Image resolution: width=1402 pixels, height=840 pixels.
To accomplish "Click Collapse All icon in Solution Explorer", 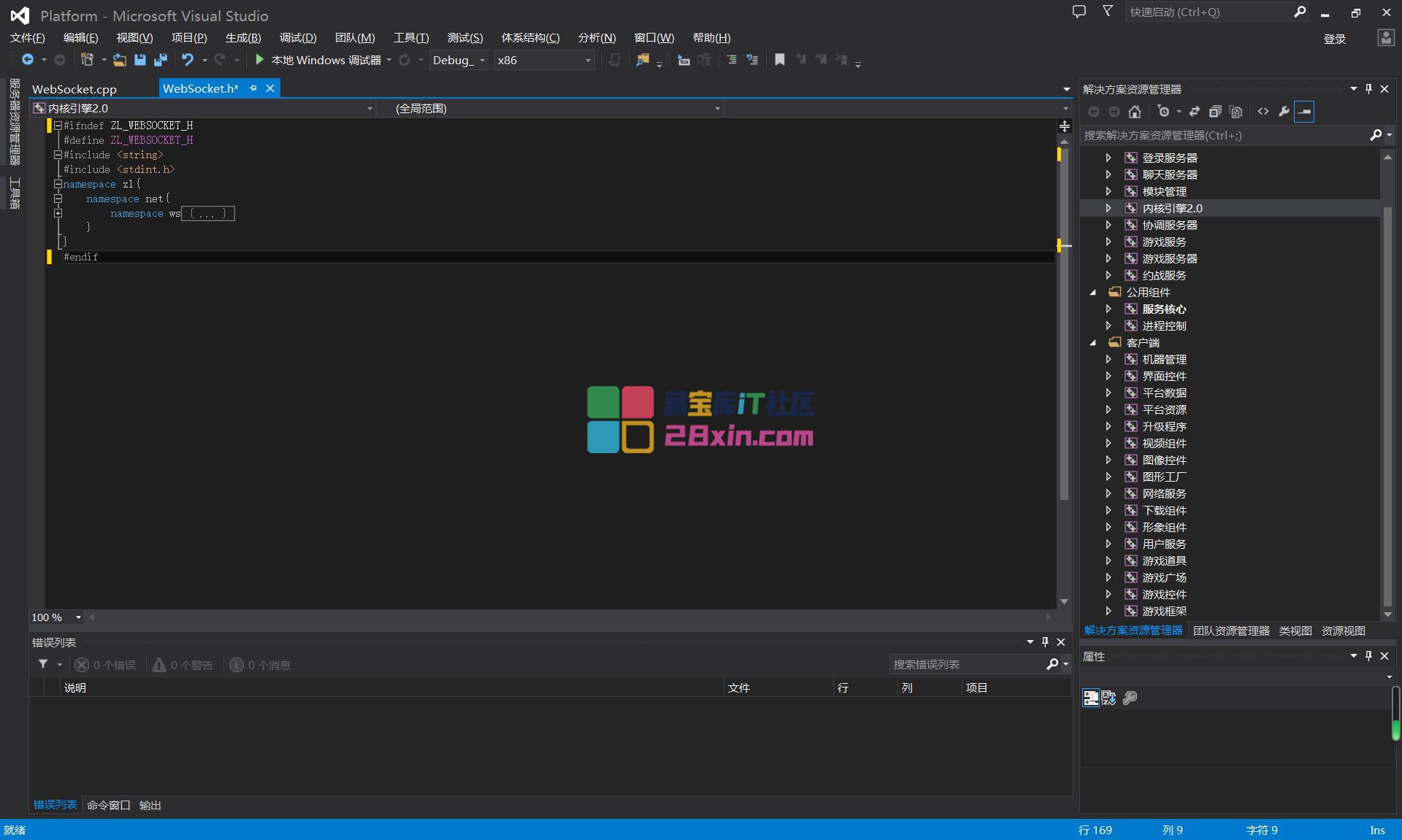I will click(1215, 112).
